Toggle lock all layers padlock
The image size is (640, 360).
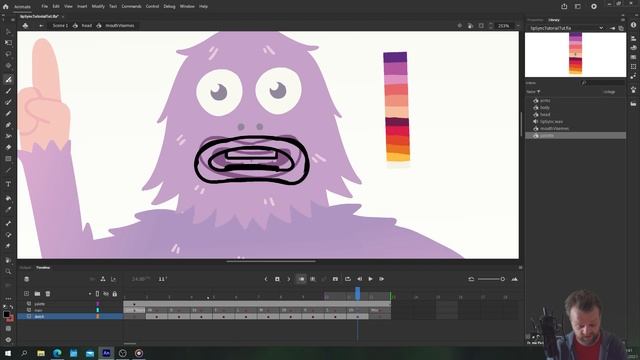point(115,294)
